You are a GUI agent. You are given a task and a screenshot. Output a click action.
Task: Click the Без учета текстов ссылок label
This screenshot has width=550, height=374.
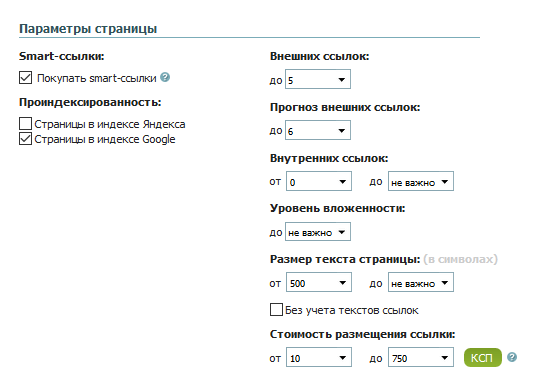click(351, 310)
